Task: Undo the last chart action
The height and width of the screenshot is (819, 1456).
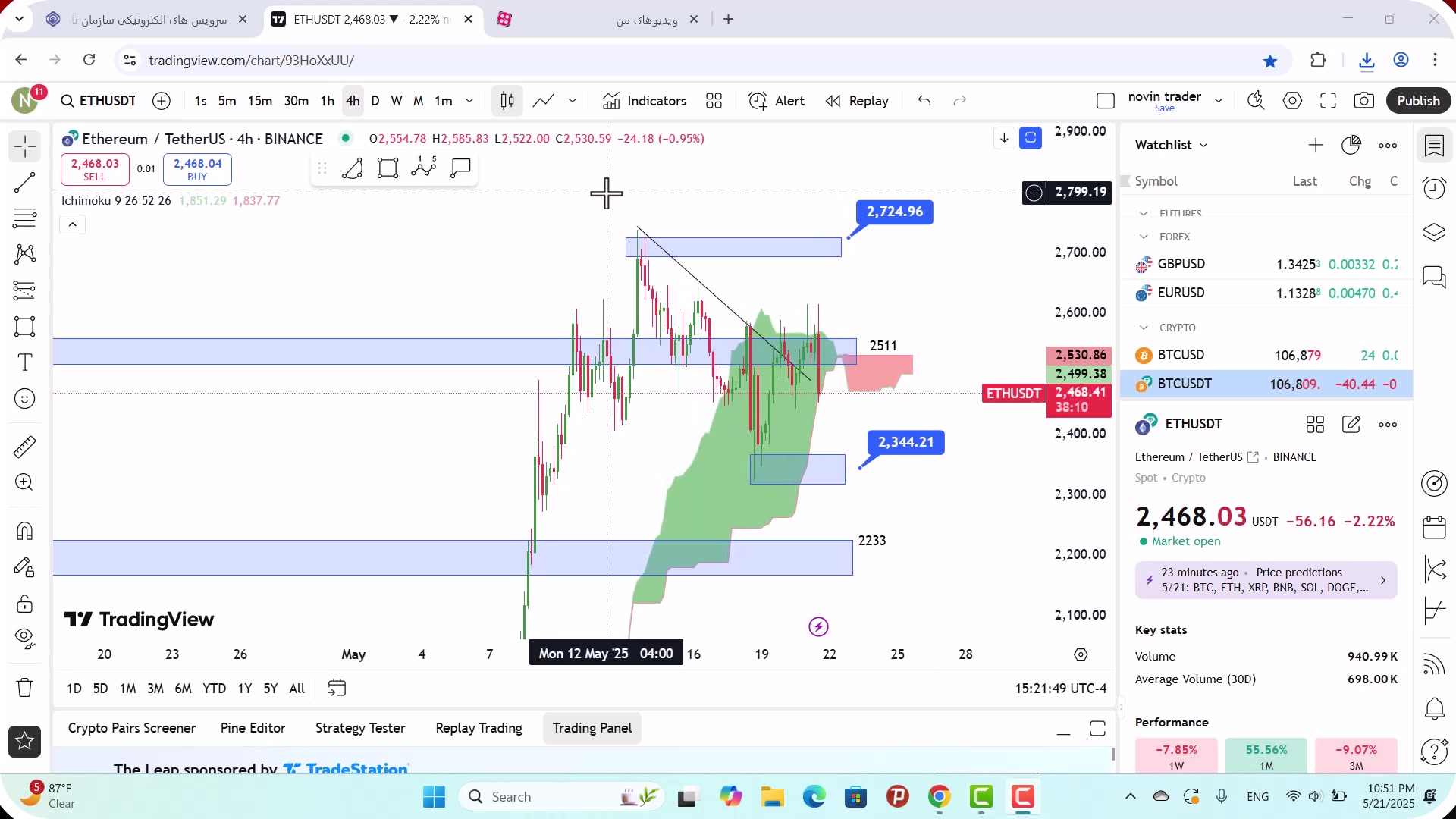Action: [x=924, y=101]
